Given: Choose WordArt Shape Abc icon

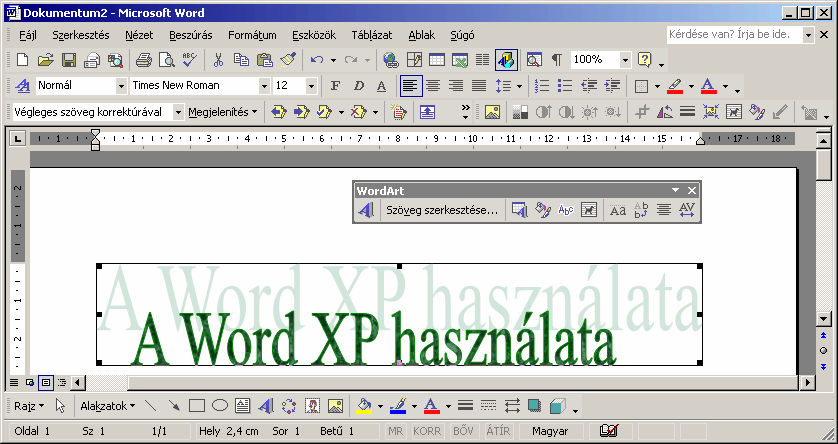Looking at the screenshot, I should [x=565, y=211].
